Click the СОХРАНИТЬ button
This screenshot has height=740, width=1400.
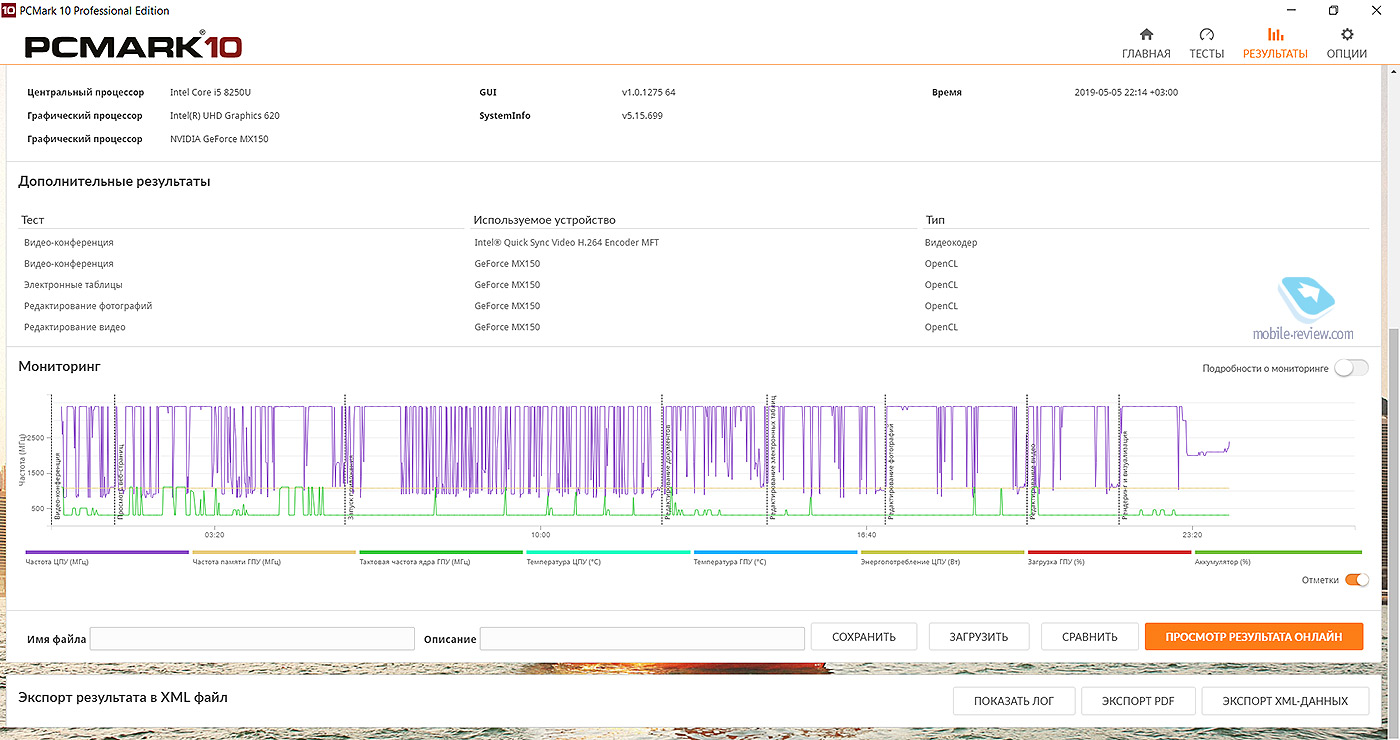click(863, 637)
